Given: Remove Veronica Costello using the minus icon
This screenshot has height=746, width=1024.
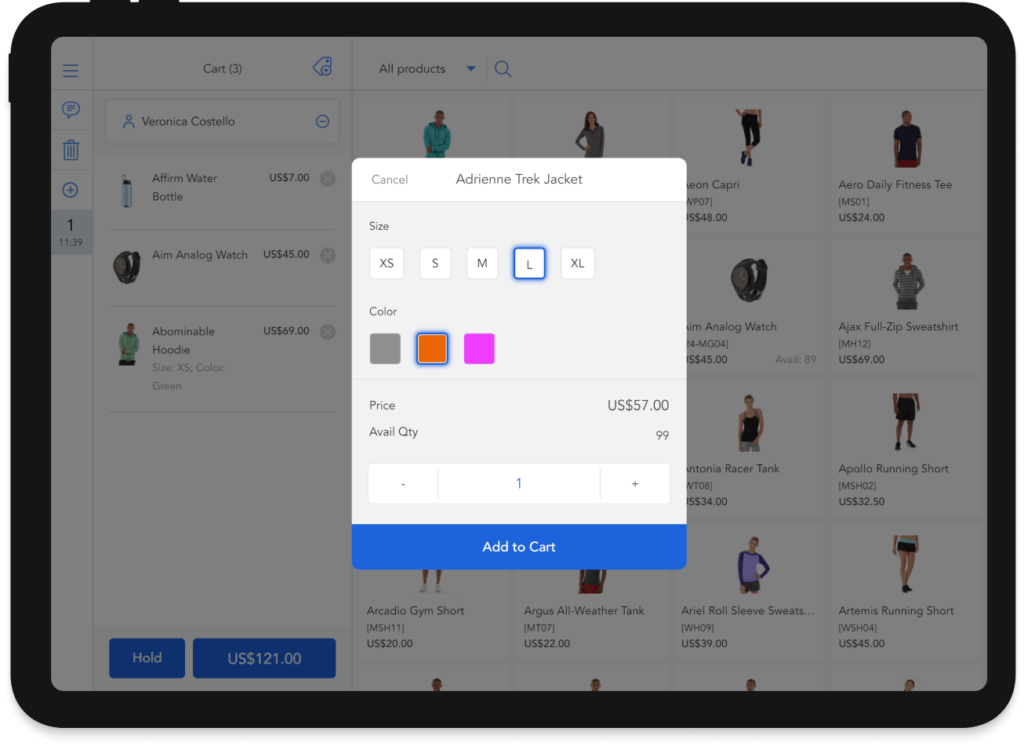Looking at the screenshot, I should click(322, 120).
